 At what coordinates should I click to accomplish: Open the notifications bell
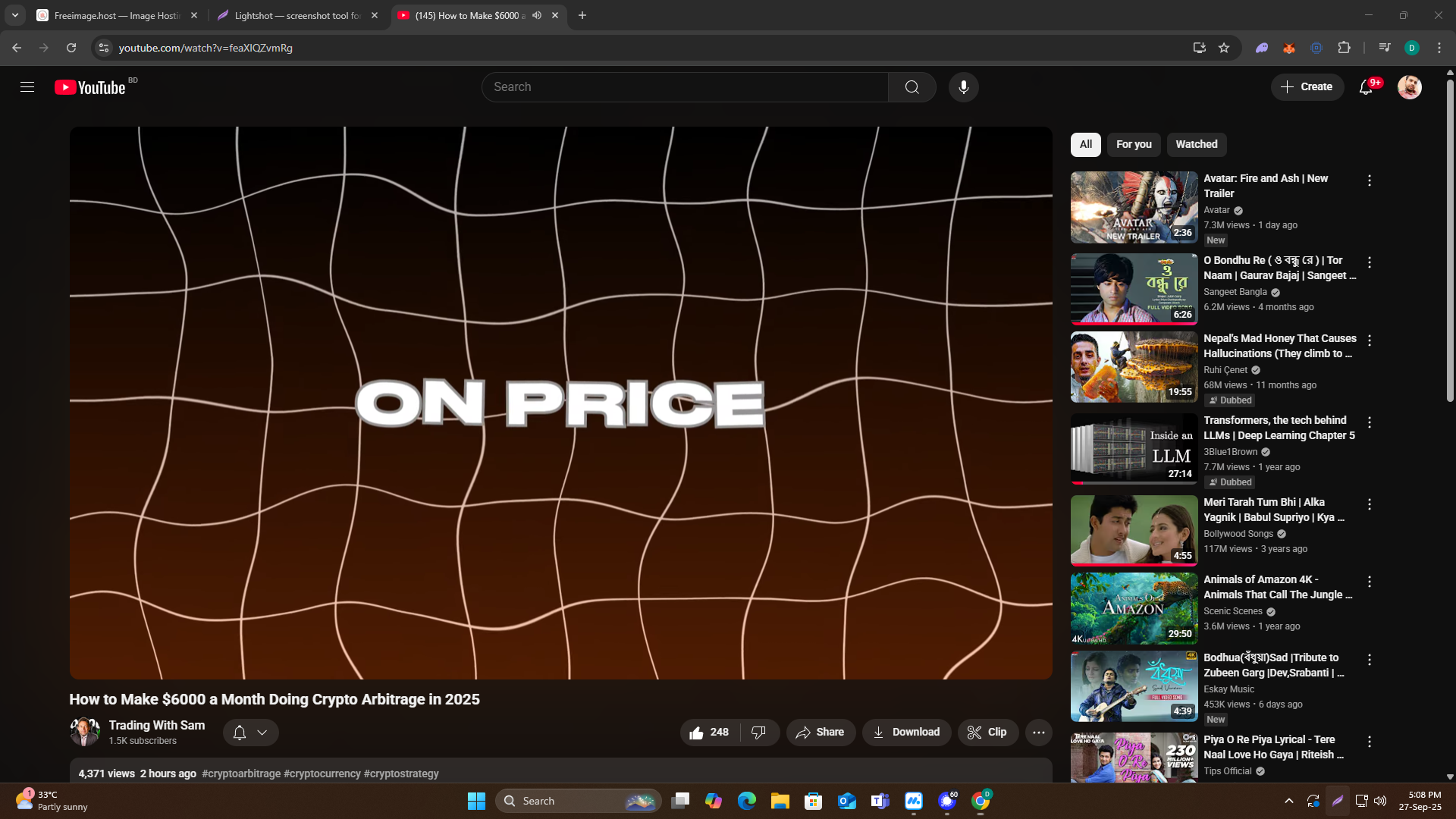1366,87
